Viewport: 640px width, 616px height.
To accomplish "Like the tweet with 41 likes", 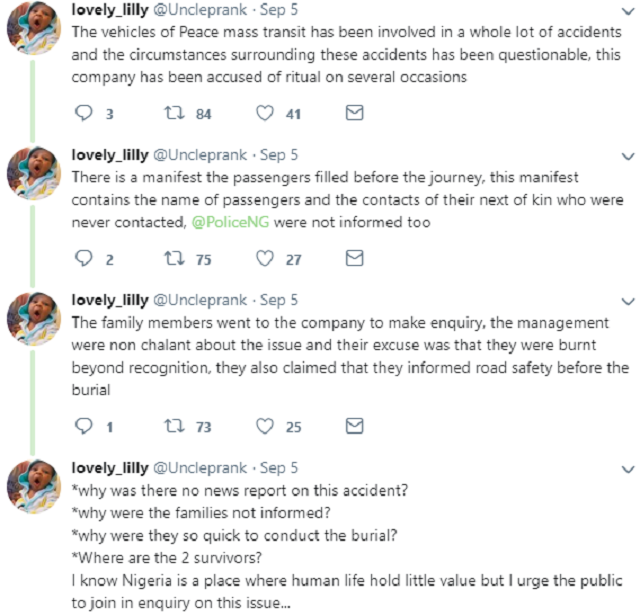I will (x=265, y=114).
